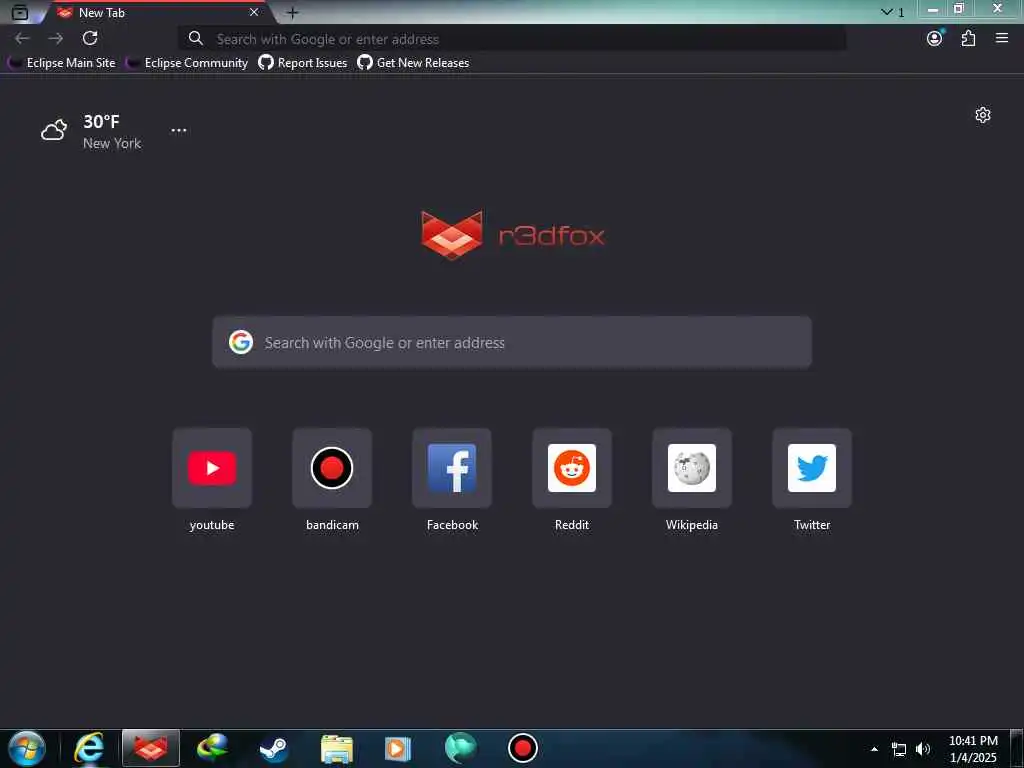Open the Reddit shortcut tile
The height and width of the screenshot is (768, 1024).
pyautogui.click(x=572, y=468)
